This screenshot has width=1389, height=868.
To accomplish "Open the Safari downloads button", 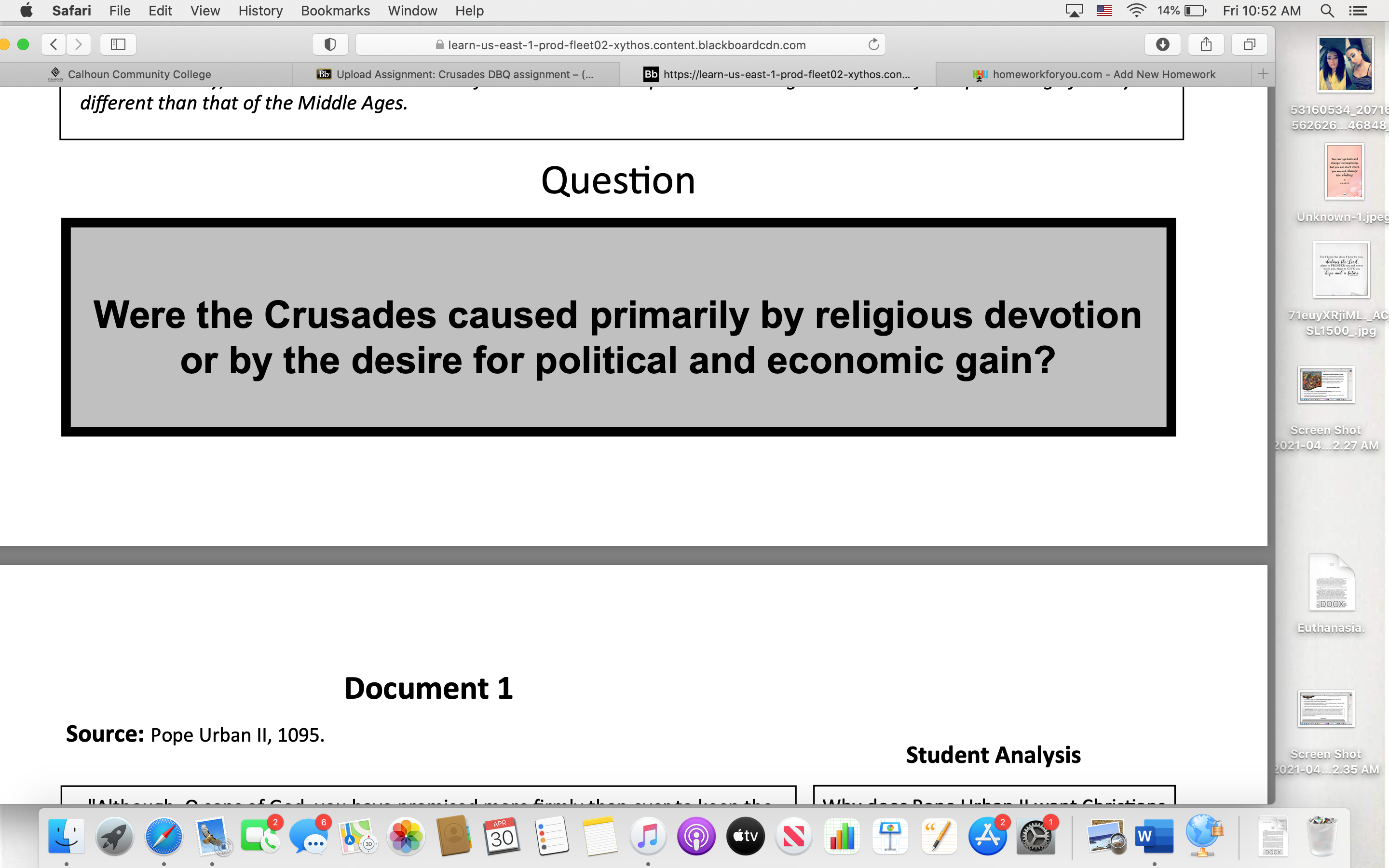I will 1162,44.
